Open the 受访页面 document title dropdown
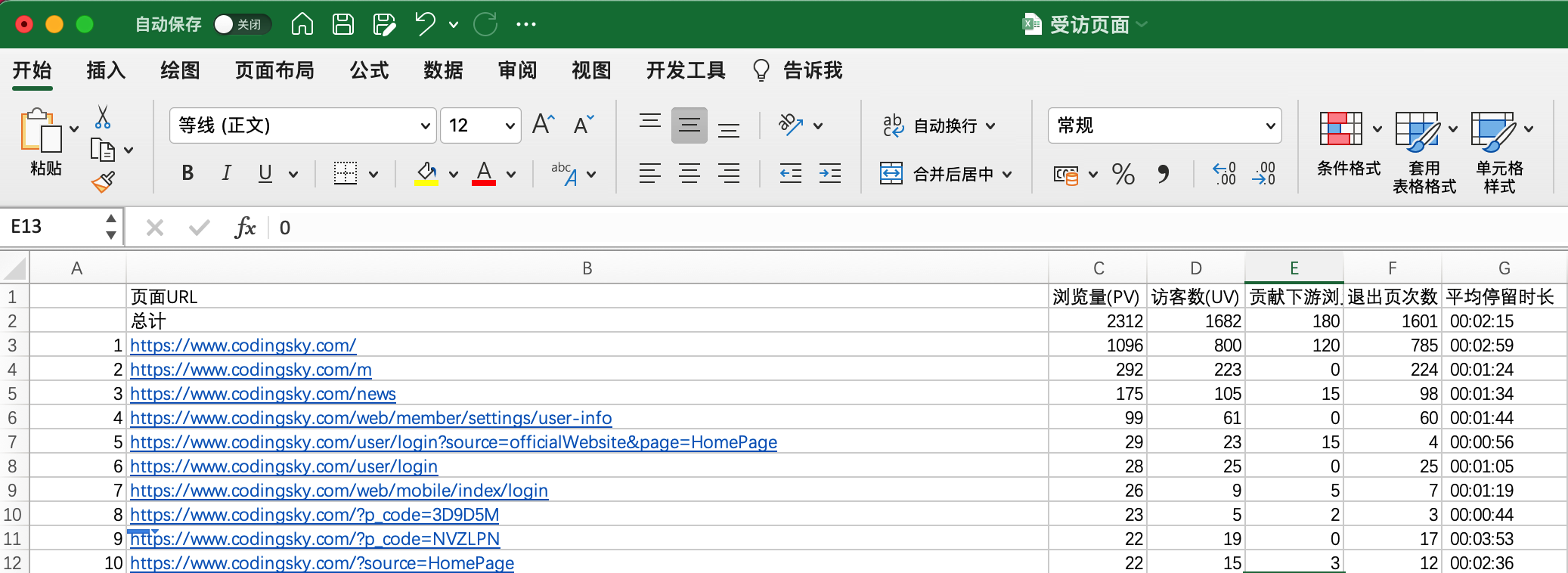The height and width of the screenshot is (573, 1568). [1142, 24]
